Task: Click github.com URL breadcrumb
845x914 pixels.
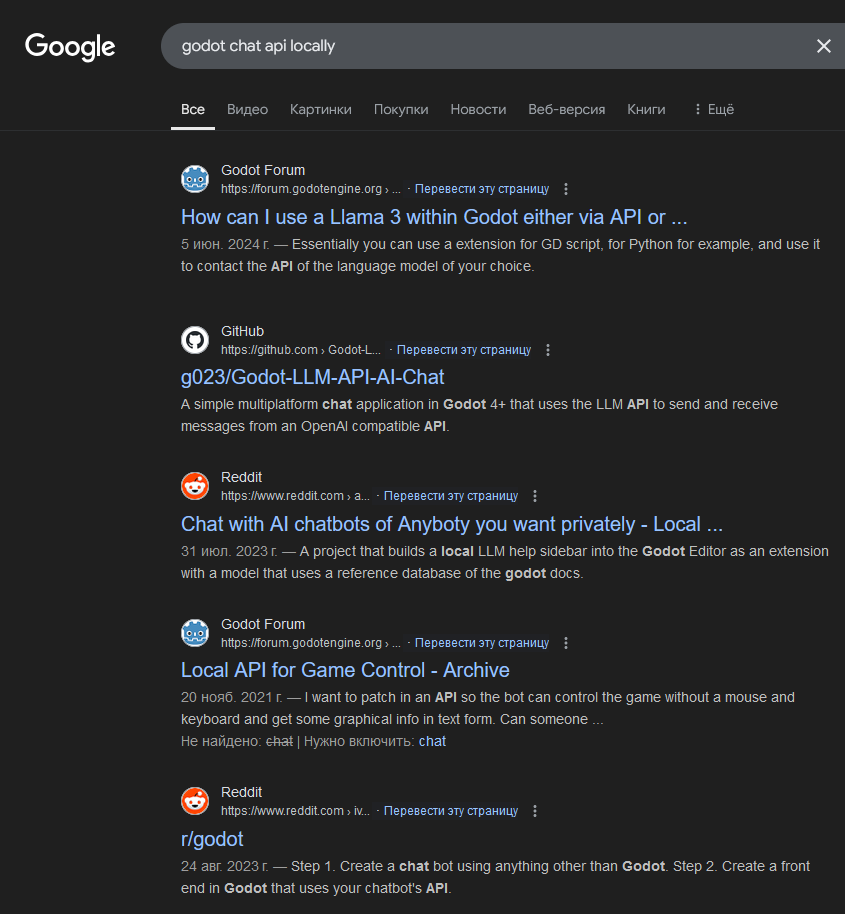Action: pos(301,350)
